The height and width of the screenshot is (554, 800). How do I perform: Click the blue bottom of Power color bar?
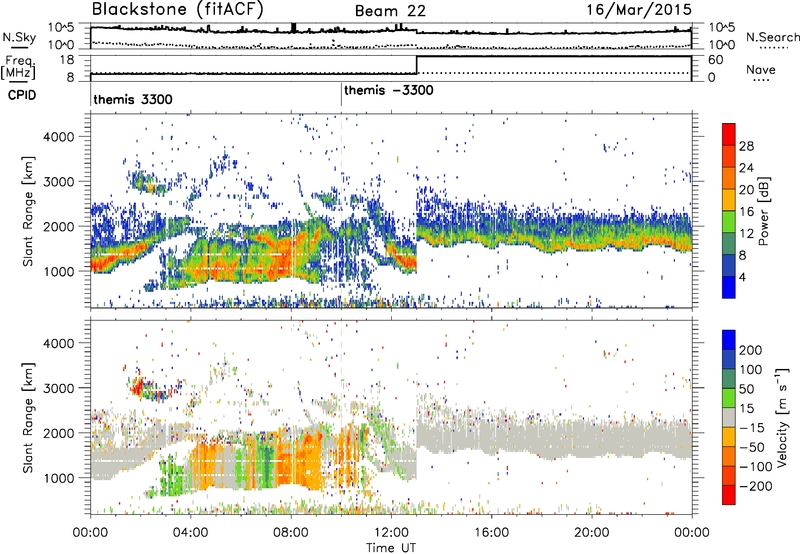[729, 287]
